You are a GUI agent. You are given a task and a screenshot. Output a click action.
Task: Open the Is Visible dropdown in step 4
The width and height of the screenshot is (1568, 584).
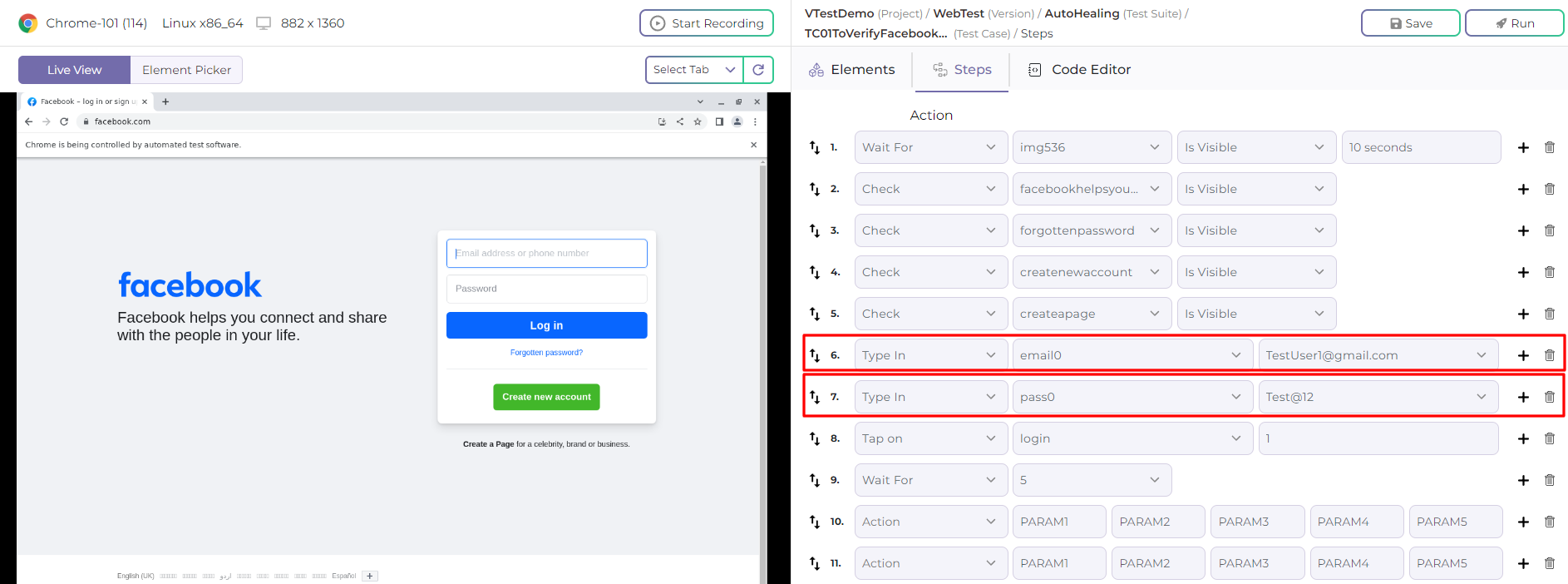click(1256, 272)
